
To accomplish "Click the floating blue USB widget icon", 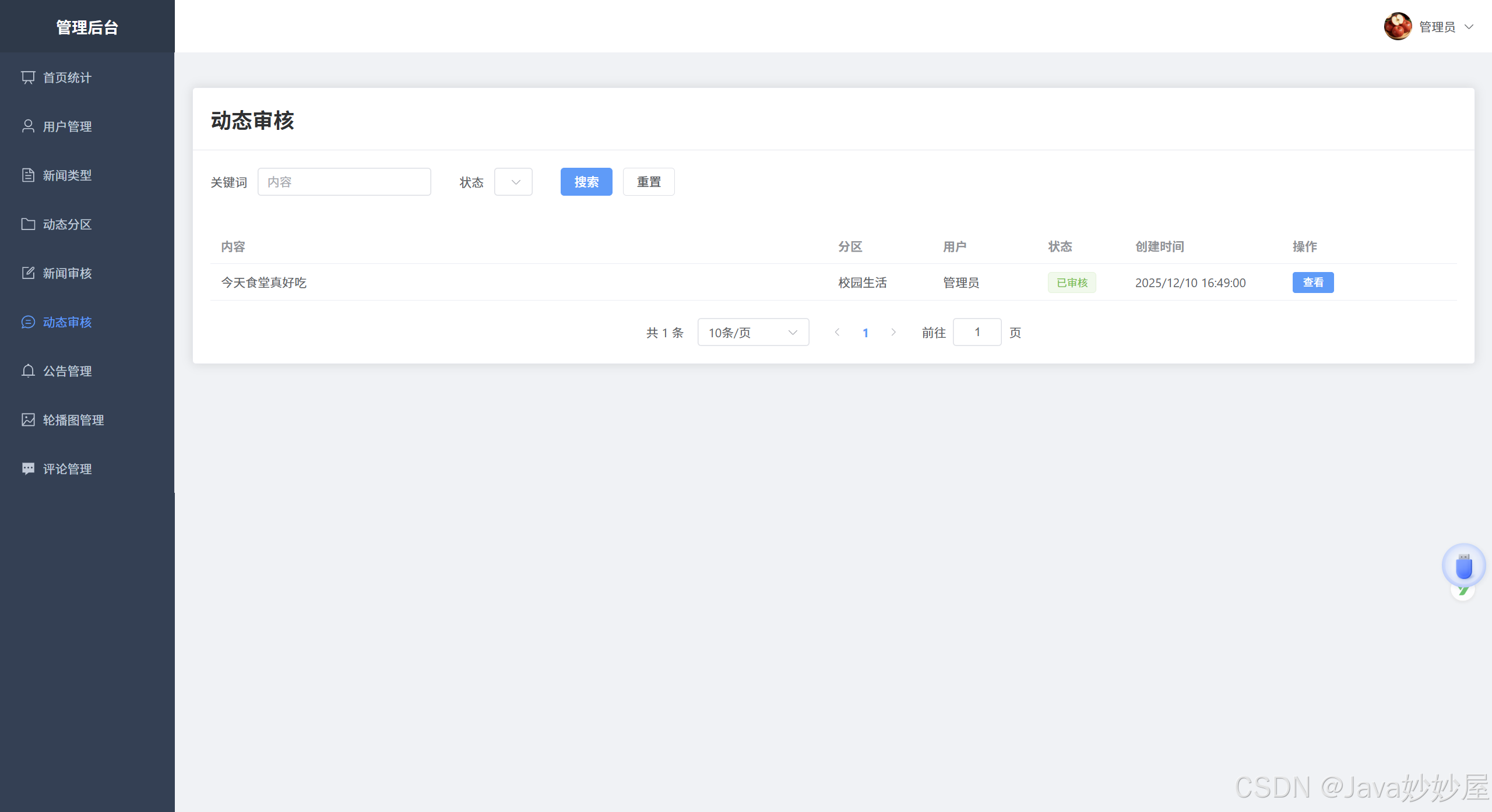I will [x=1463, y=566].
